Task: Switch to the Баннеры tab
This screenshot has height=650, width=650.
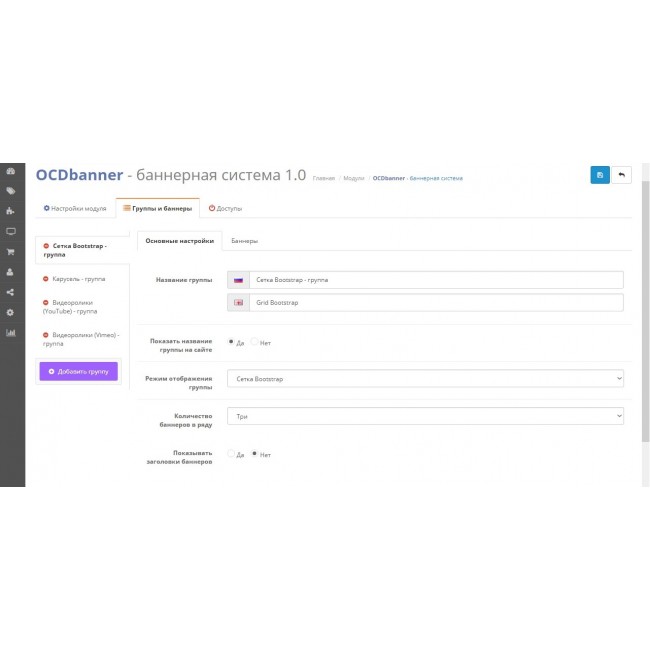Action: 244,241
